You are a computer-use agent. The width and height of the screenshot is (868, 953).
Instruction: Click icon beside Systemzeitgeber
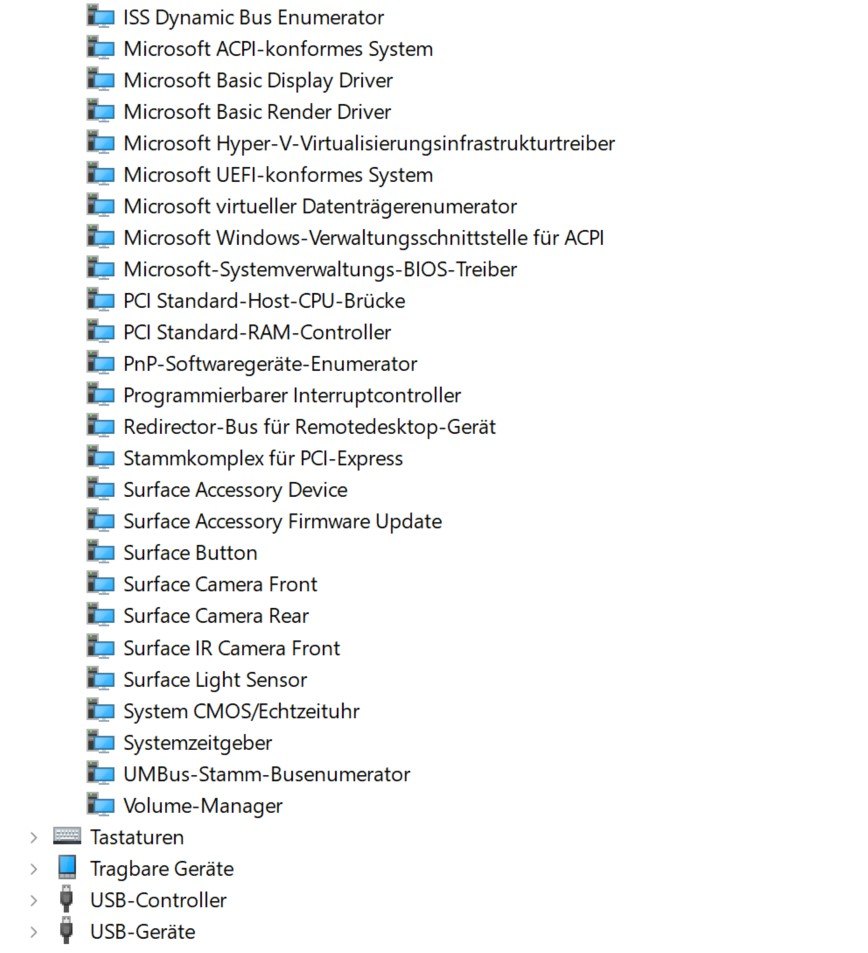[x=100, y=743]
